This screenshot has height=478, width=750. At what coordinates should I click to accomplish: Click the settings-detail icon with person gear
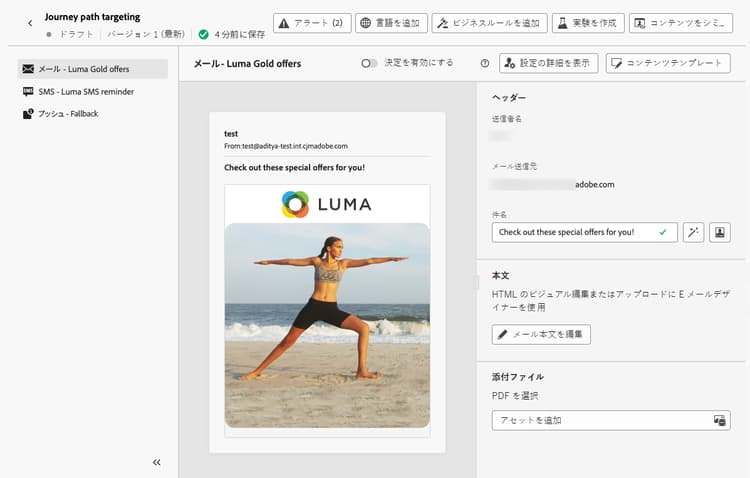510,63
